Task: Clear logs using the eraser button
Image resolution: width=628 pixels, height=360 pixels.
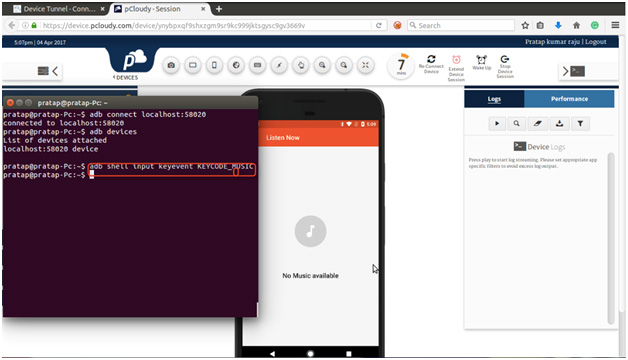Action: 537,123
